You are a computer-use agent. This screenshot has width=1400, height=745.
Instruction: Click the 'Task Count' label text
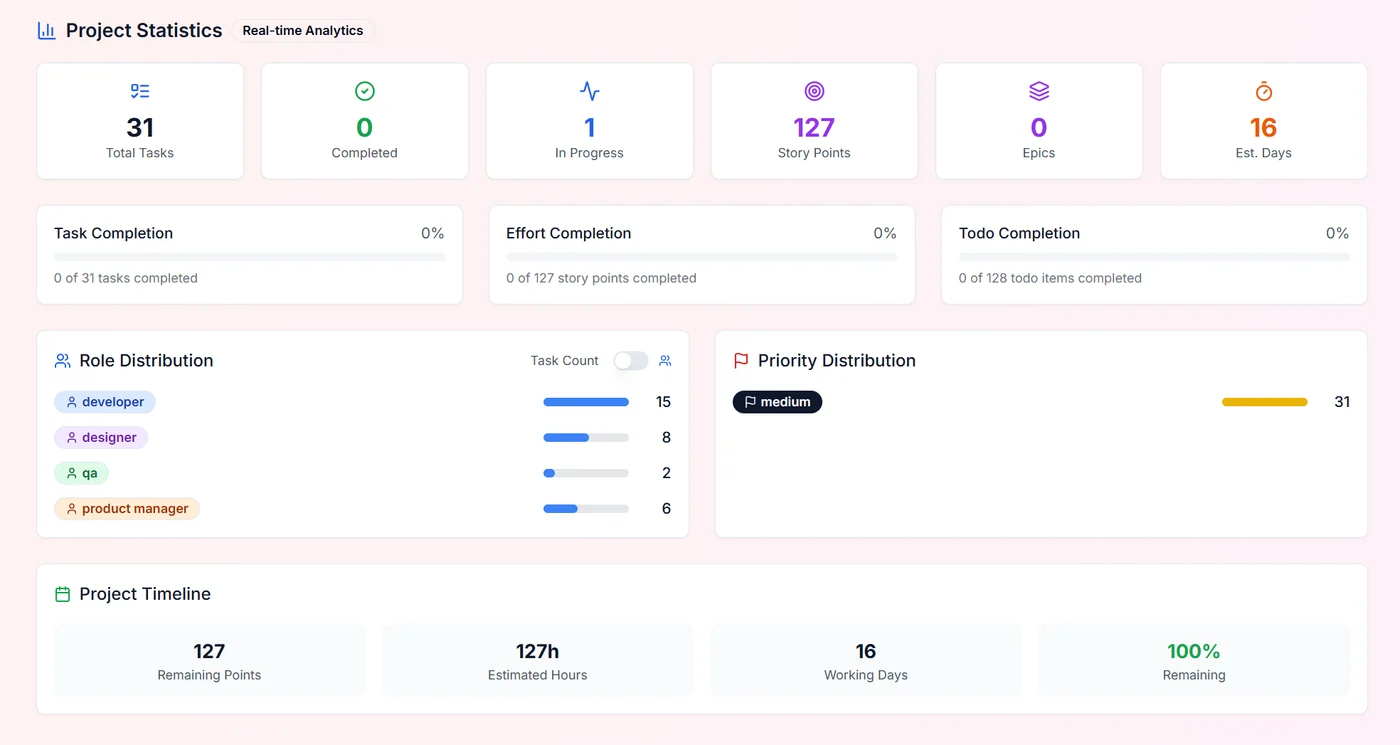[565, 361]
